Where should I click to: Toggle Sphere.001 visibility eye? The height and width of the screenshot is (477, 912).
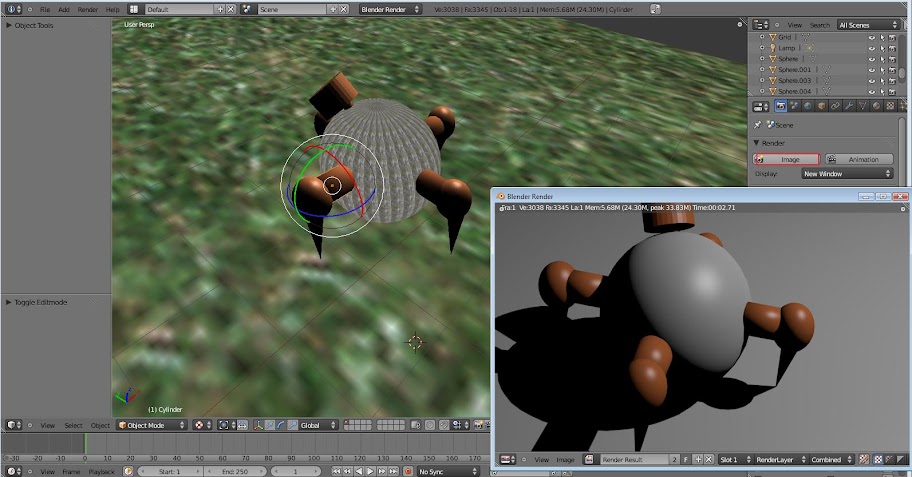click(871, 70)
